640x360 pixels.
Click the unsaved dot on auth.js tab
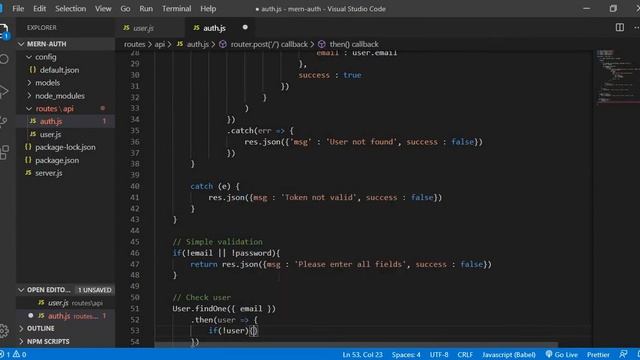pos(245,27)
